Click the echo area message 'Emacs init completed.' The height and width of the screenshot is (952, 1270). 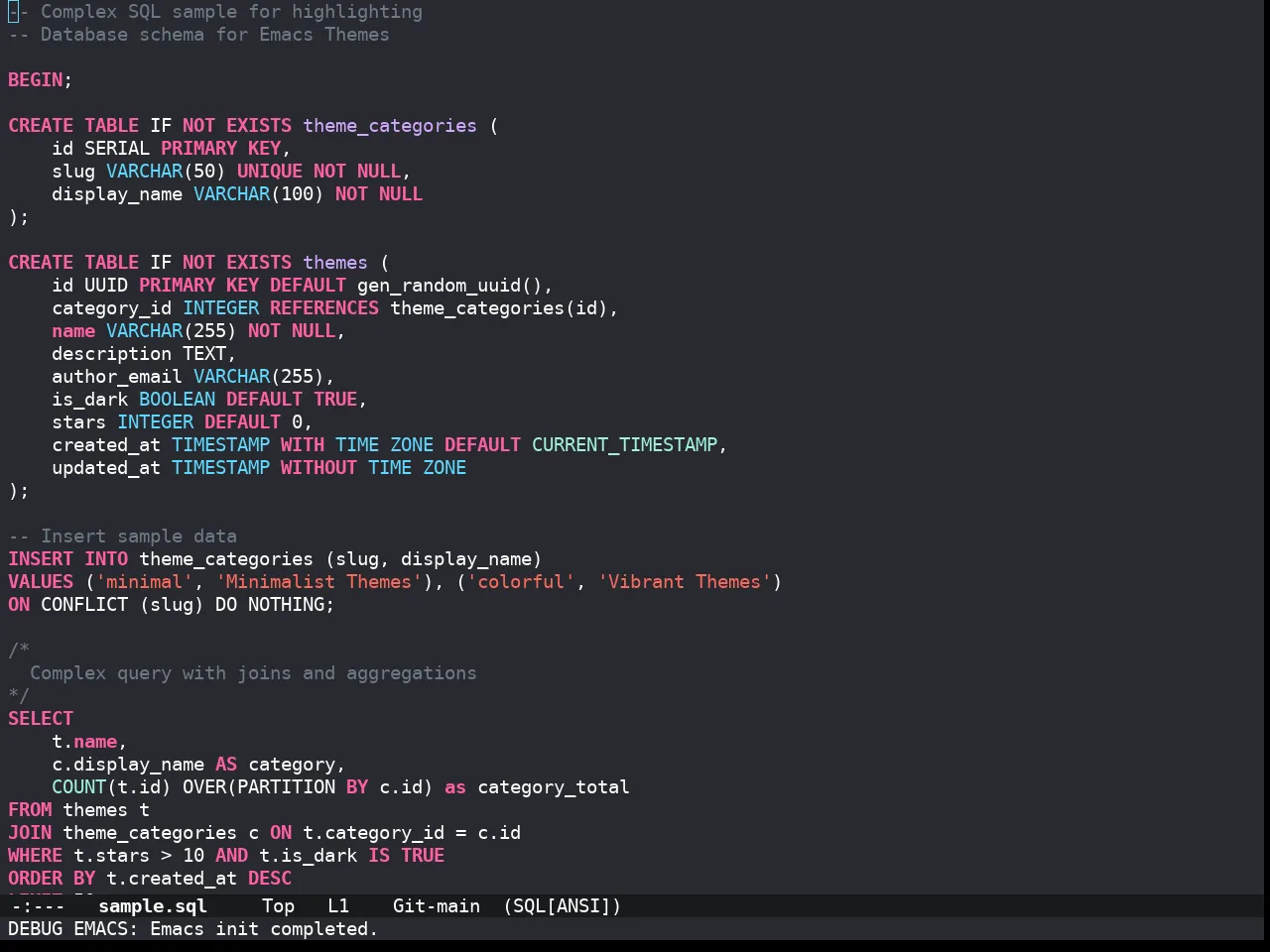[x=263, y=928]
